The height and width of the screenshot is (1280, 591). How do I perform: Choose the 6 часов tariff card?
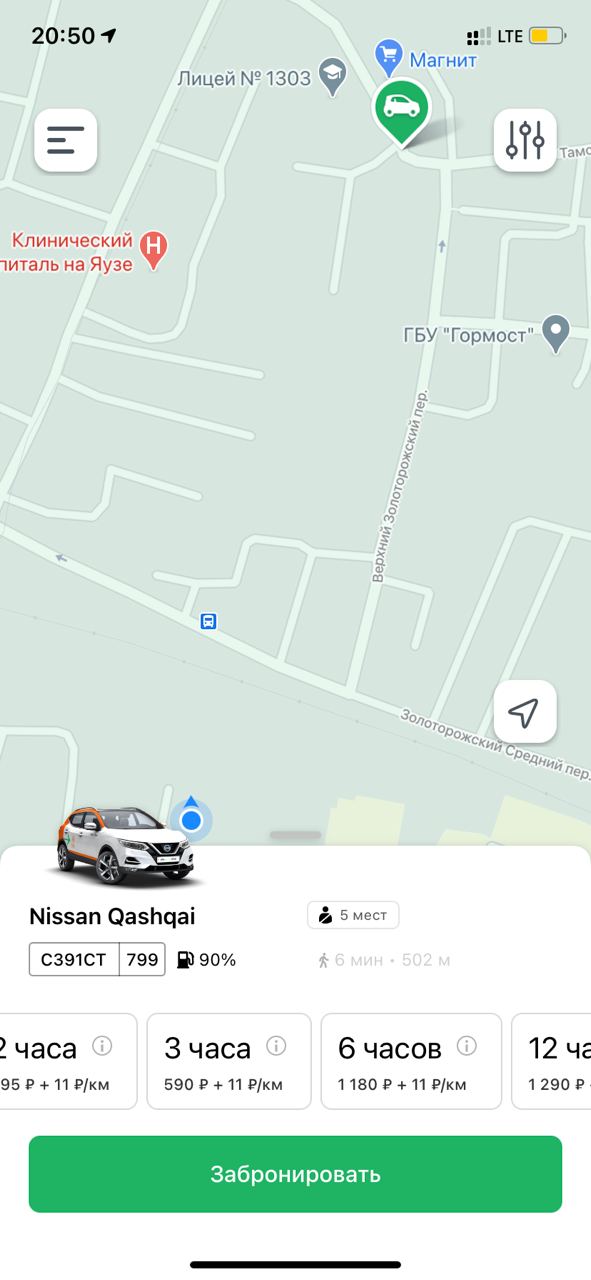[x=411, y=1061]
